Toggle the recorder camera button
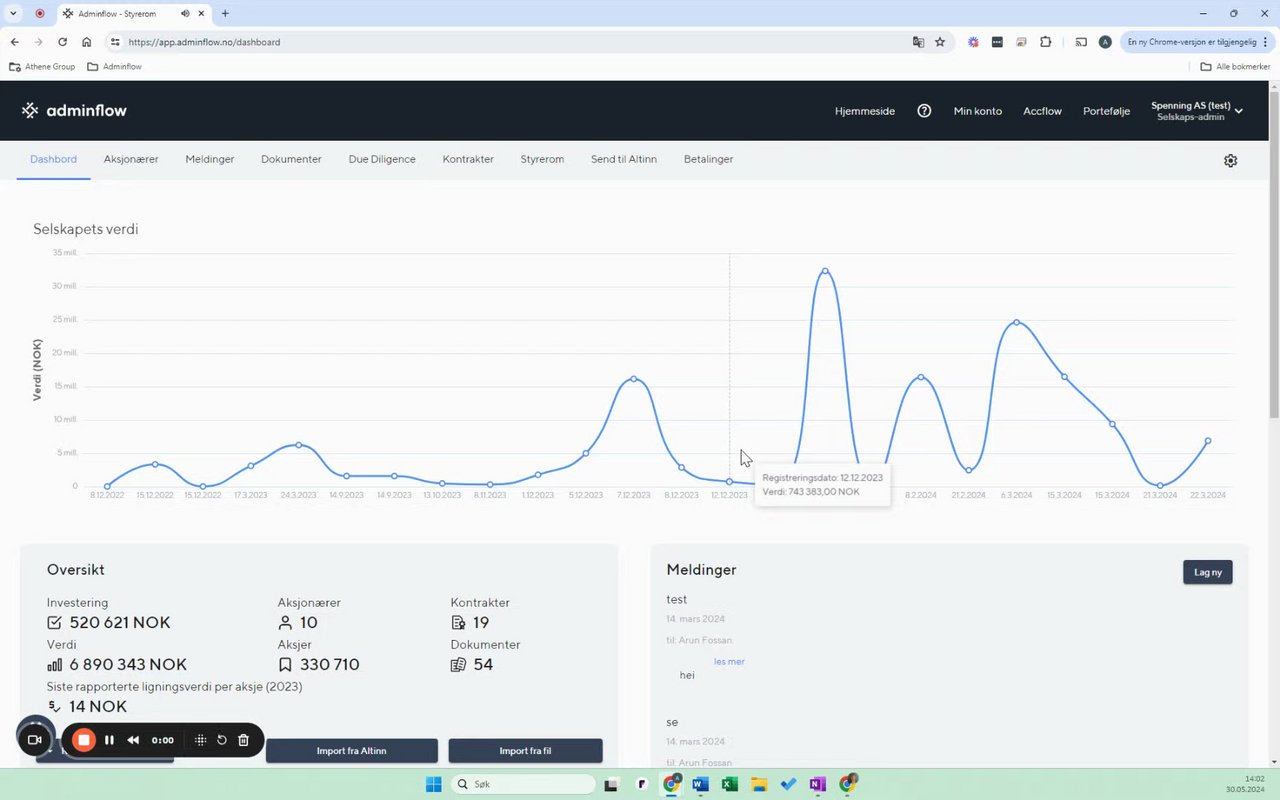1280x800 pixels. pos(35,740)
